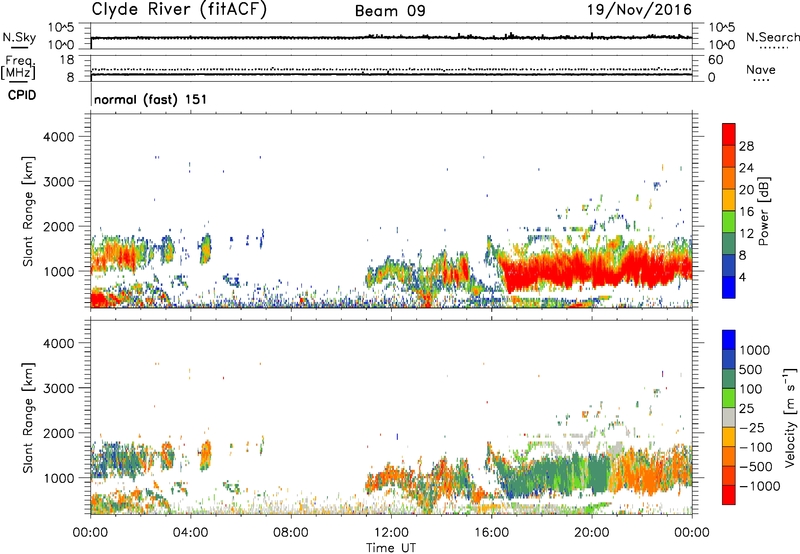Click the "-100" label on Velocity color bar

coord(756,447)
